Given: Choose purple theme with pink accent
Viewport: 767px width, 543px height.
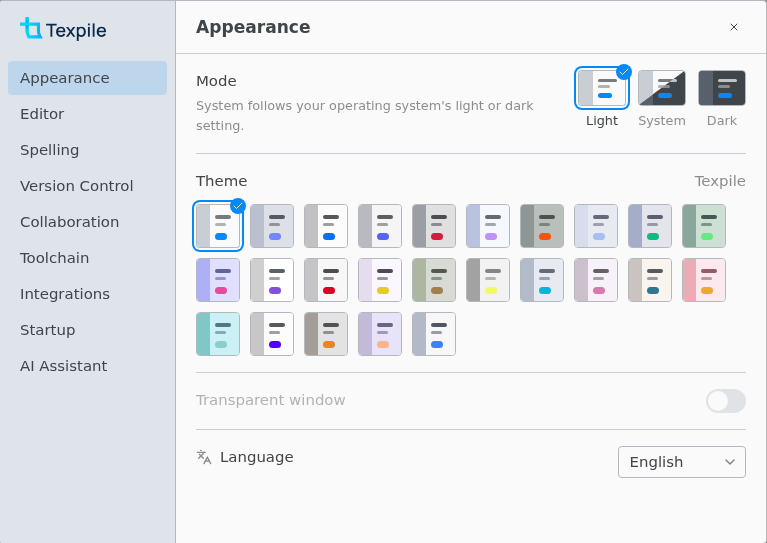Looking at the screenshot, I should pos(218,280).
